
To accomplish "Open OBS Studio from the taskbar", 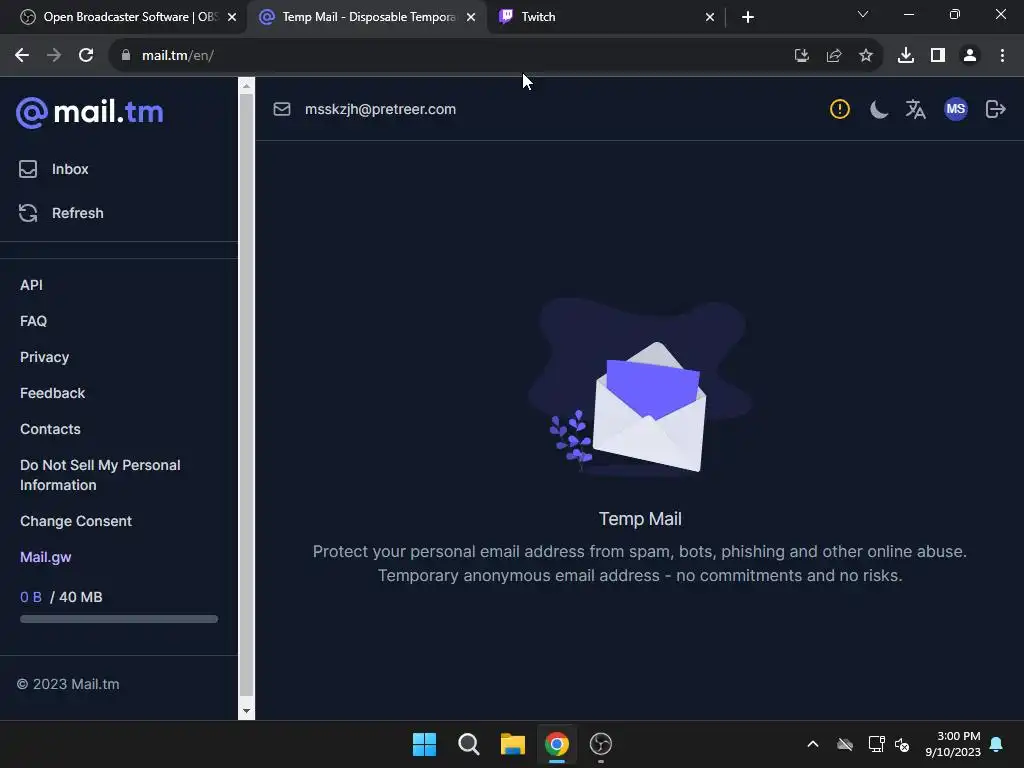I will point(601,744).
